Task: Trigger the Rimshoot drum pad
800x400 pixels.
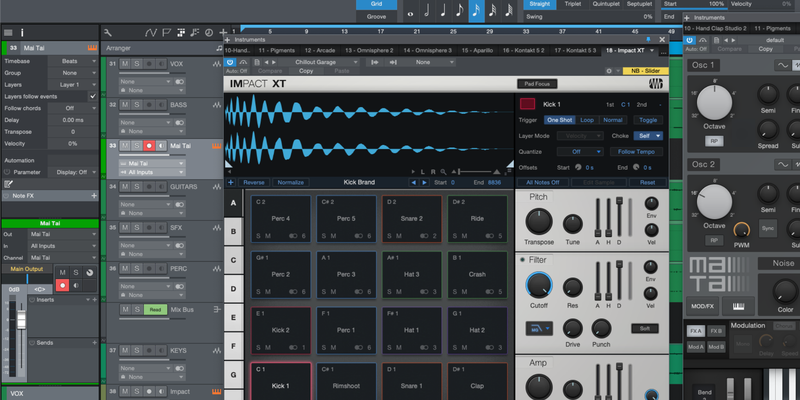Action: click(345, 385)
